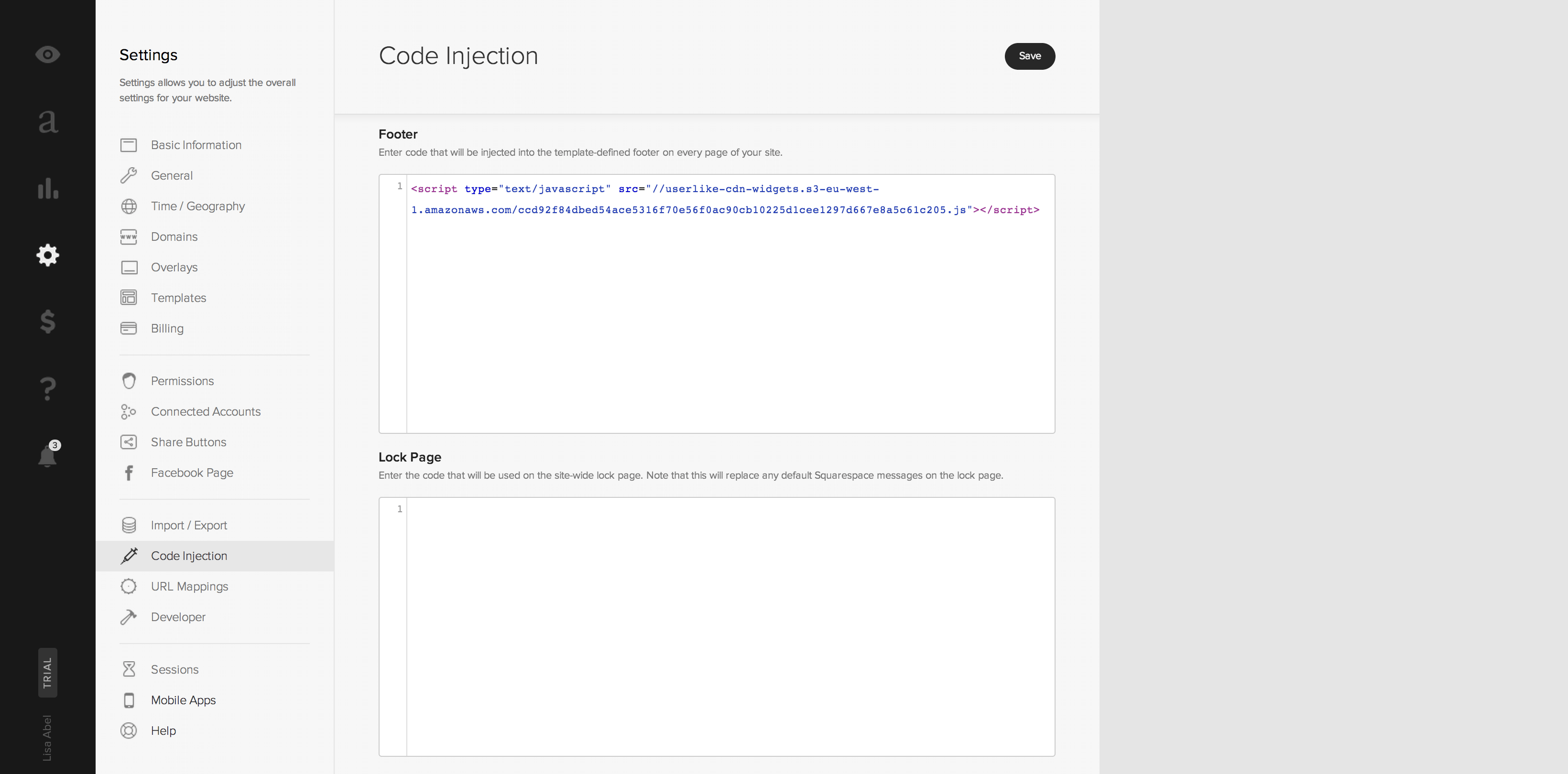The width and height of the screenshot is (1568, 774).
Task: Click the Developer hammer icon
Action: click(x=129, y=617)
